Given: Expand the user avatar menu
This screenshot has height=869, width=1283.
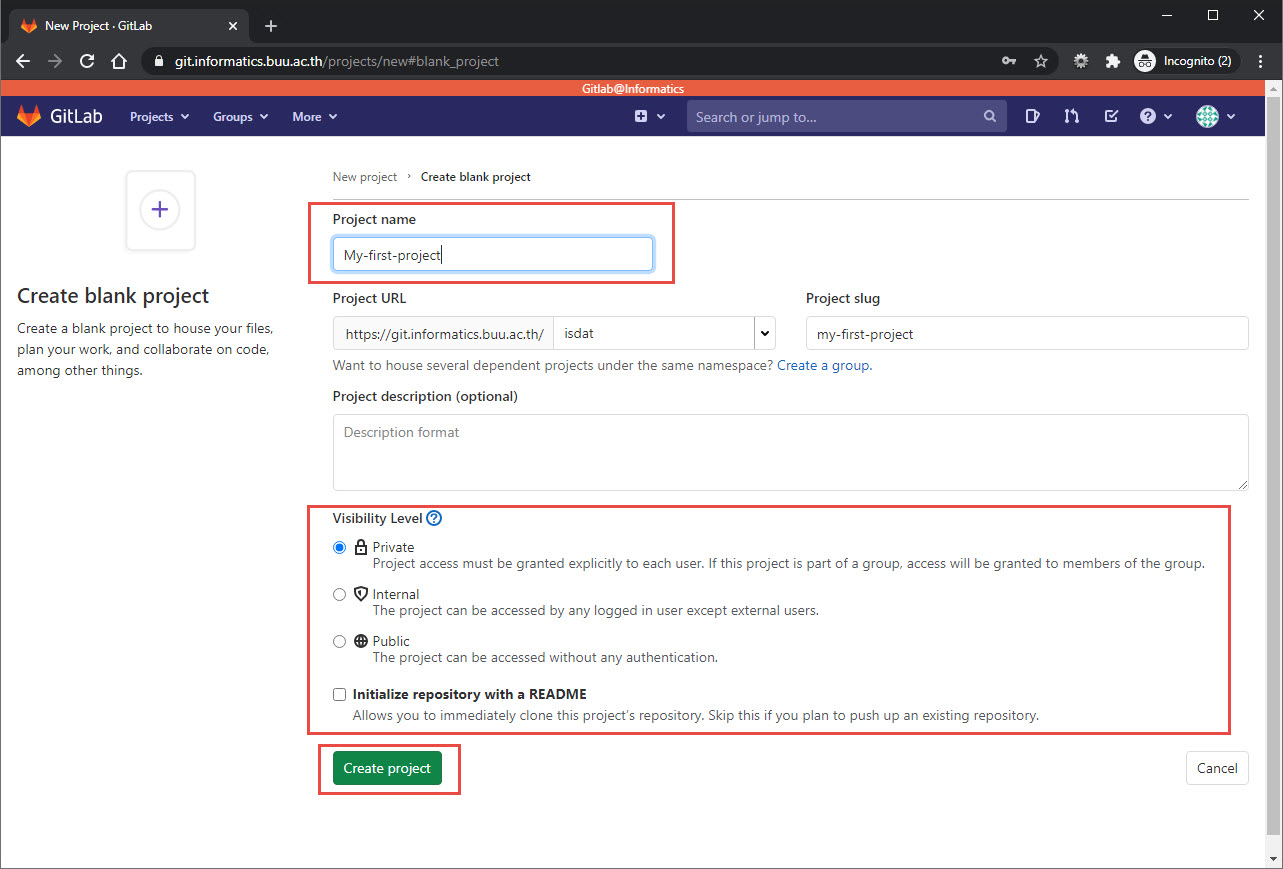Looking at the screenshot, I should [x=1216, y=117].
